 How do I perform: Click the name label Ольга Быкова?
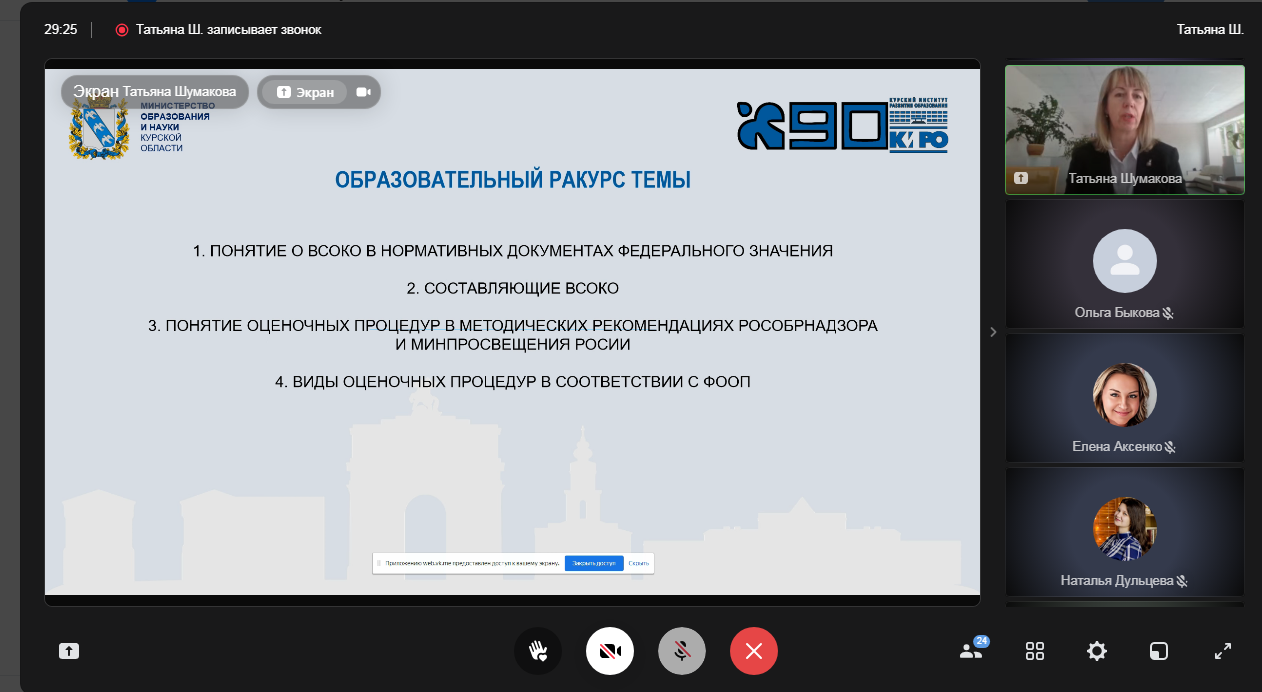pyautogui.click(x=1116, y=313)
